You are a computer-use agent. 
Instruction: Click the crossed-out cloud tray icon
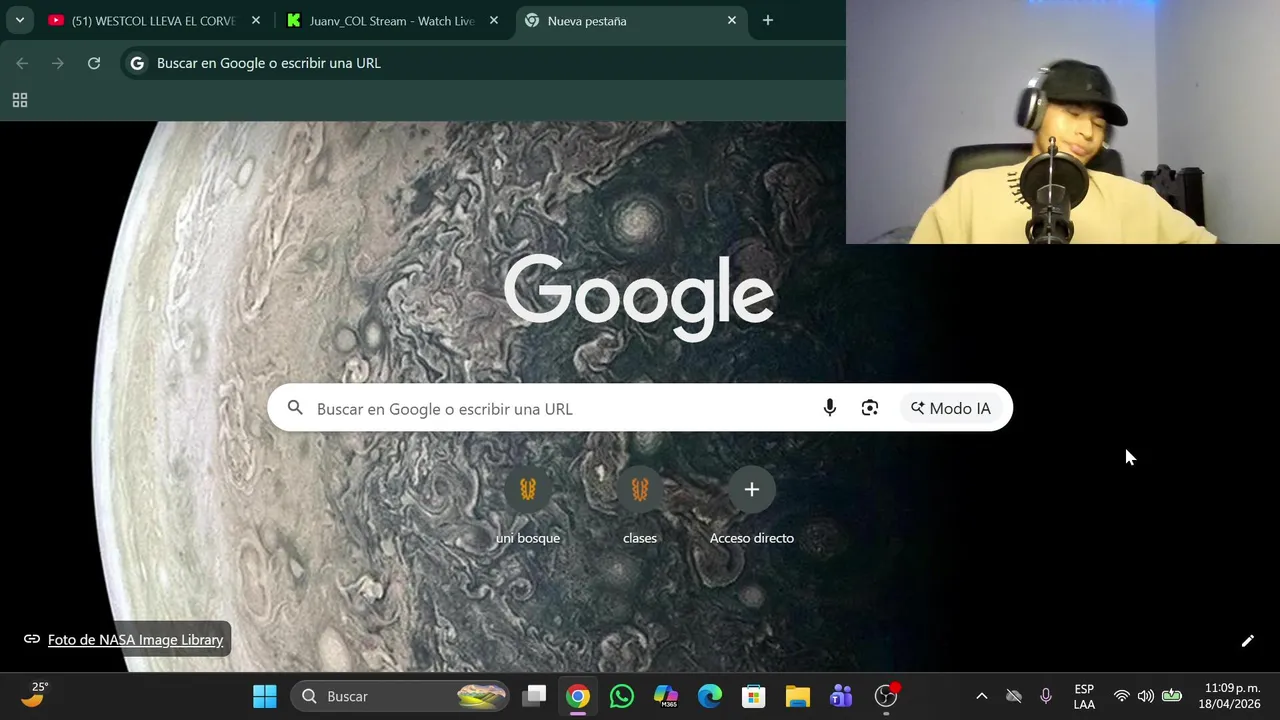(x=1014, y=696)
